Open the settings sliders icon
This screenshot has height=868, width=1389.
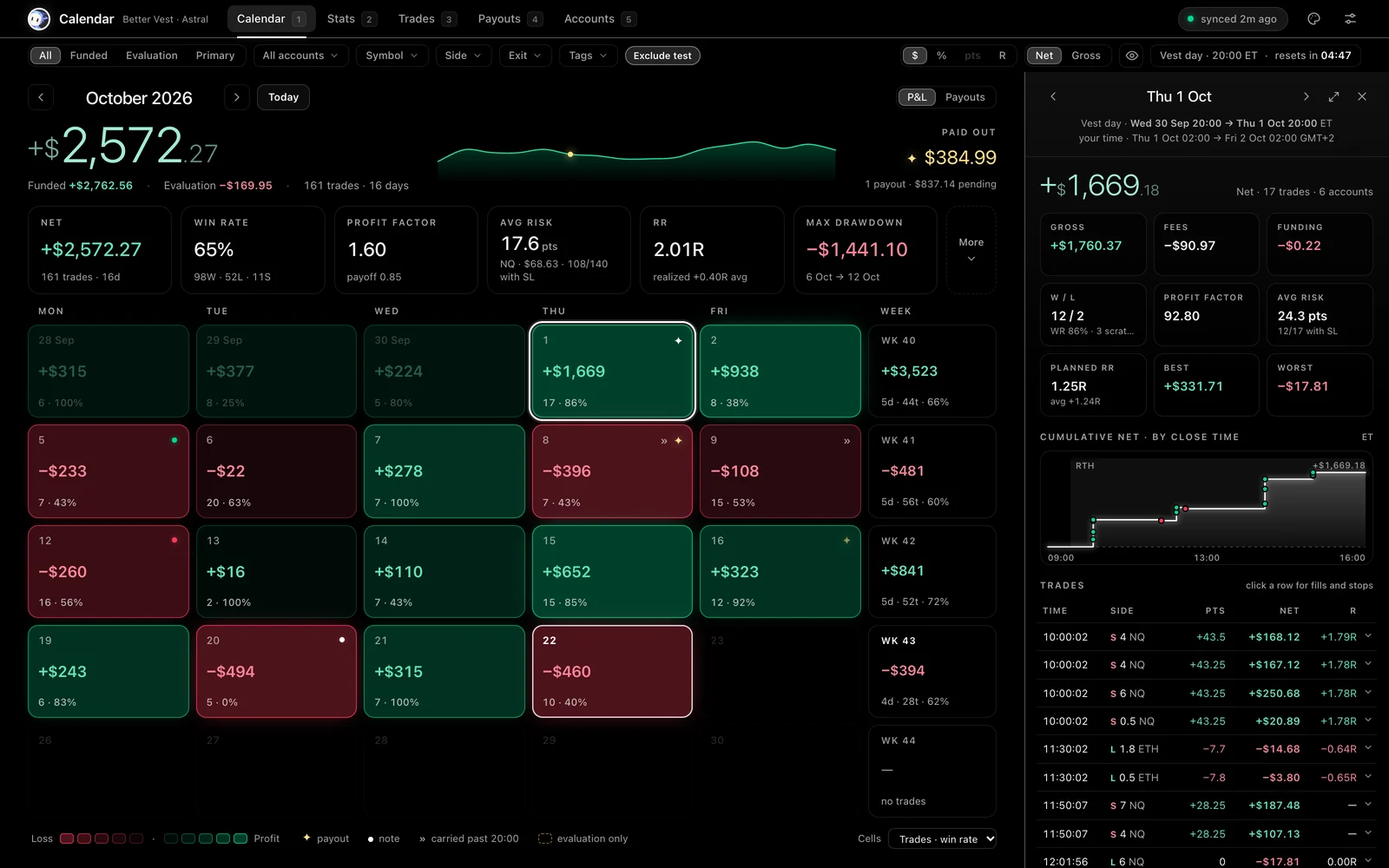[1350, 18]
